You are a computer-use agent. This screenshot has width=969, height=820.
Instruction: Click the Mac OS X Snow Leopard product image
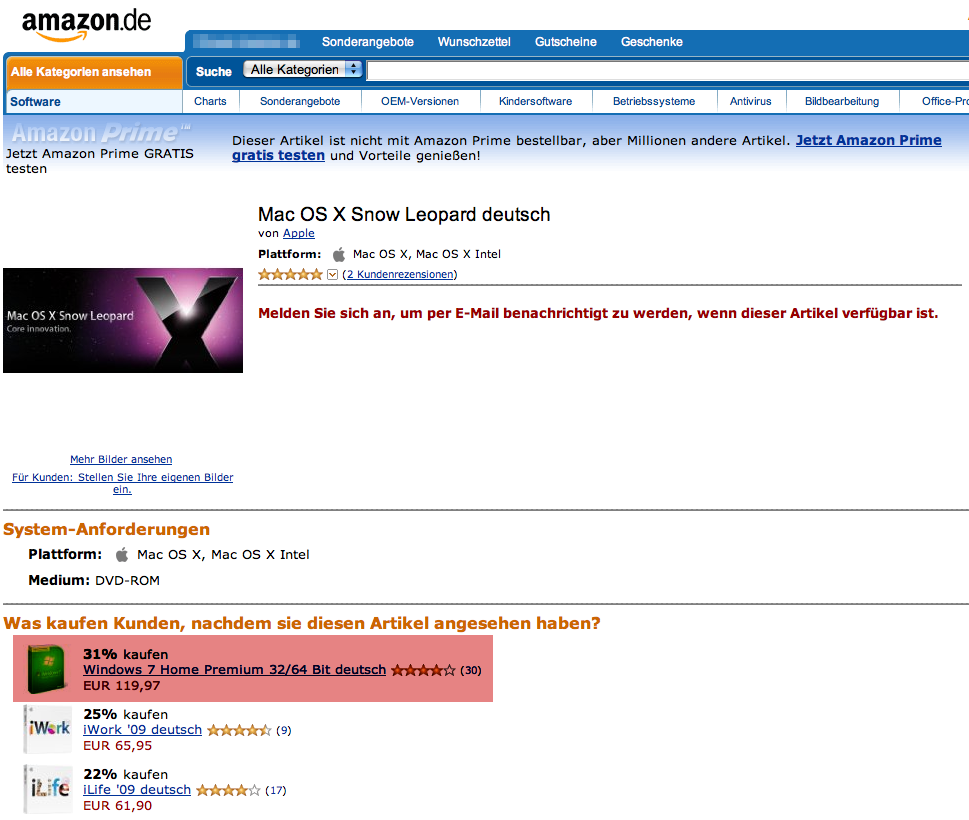(123, 320)
